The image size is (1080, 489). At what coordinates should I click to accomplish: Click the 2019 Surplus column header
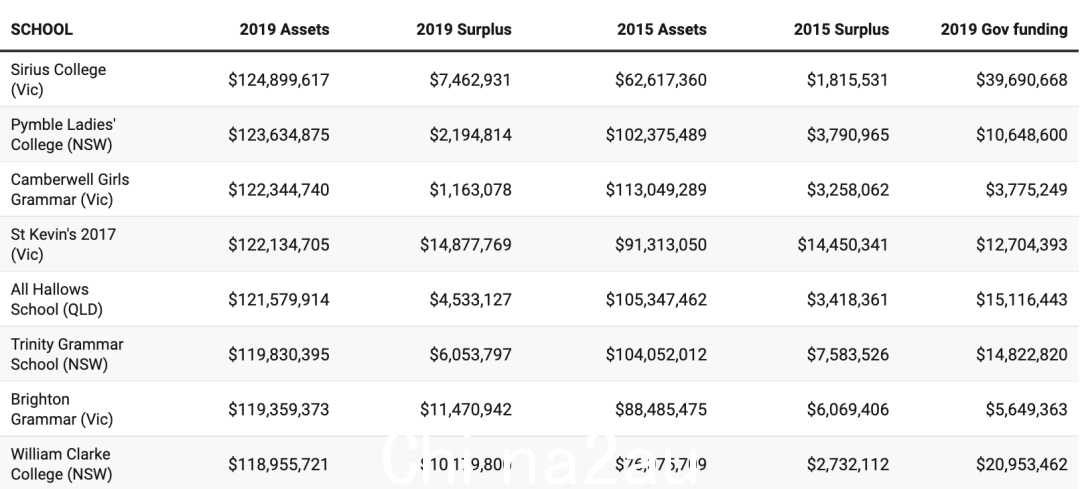[x=464, y=30]
